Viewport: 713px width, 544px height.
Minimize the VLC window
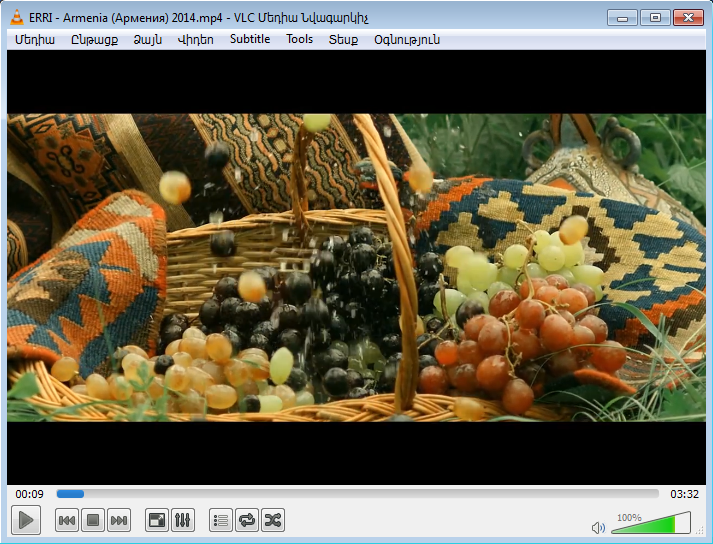pos(622,18)
